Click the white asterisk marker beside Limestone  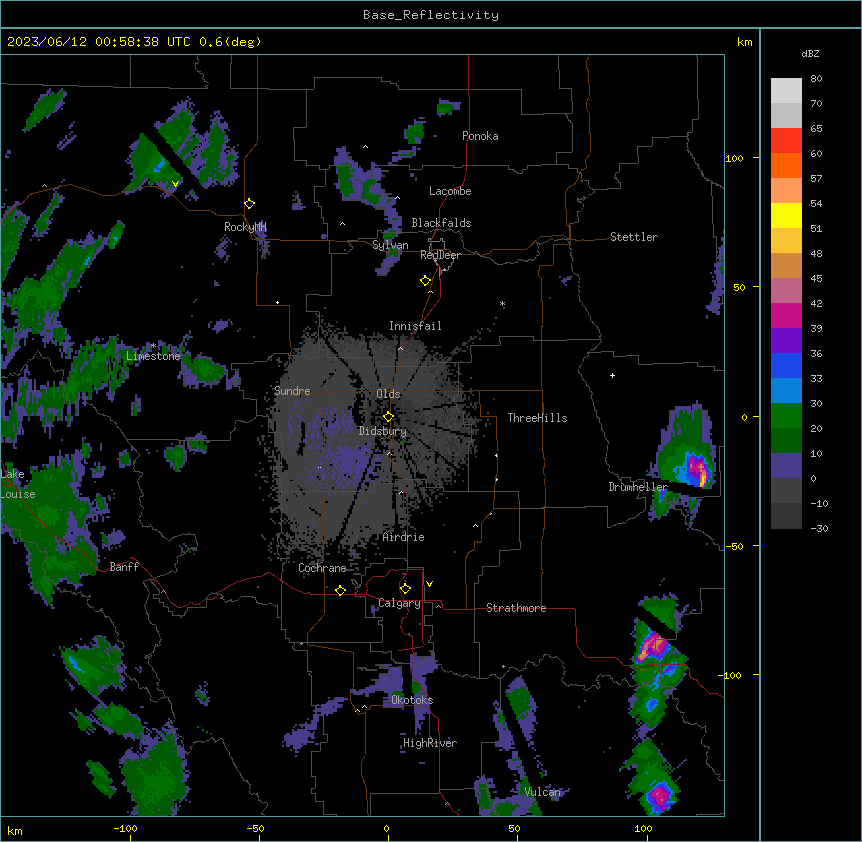tap(153, 346)
